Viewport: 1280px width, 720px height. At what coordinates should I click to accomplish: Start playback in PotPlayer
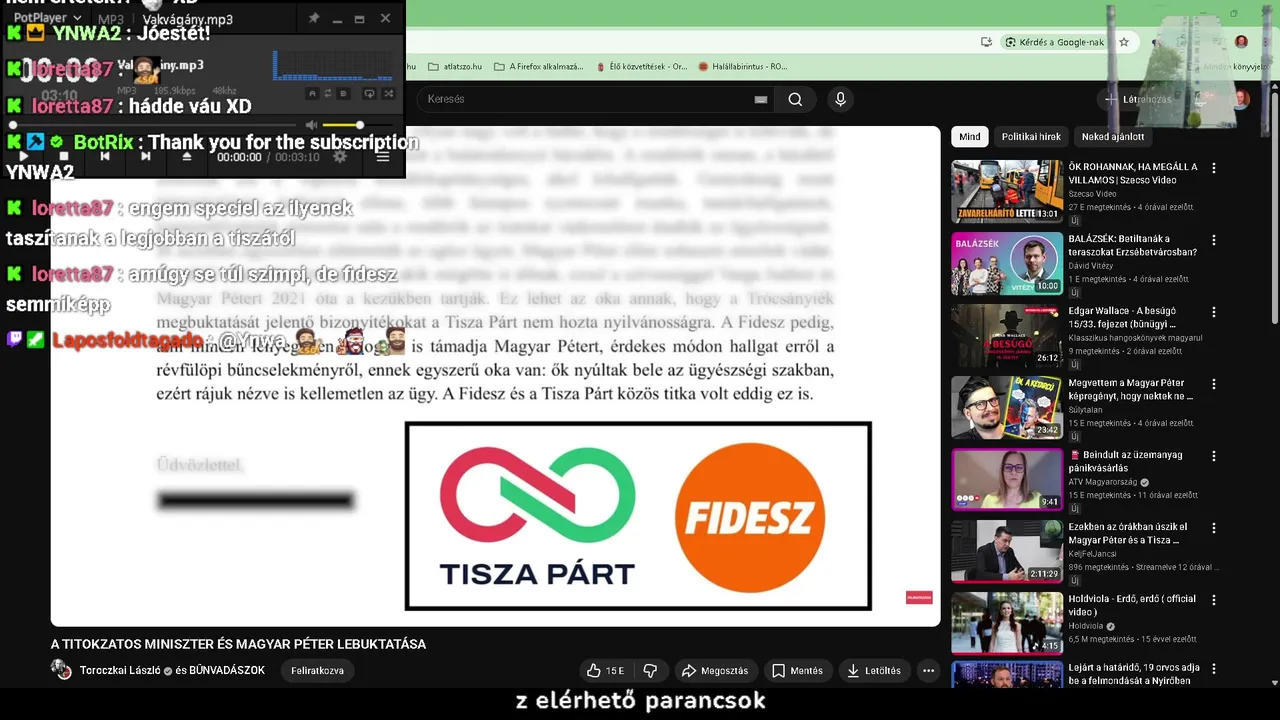point(23,157)
